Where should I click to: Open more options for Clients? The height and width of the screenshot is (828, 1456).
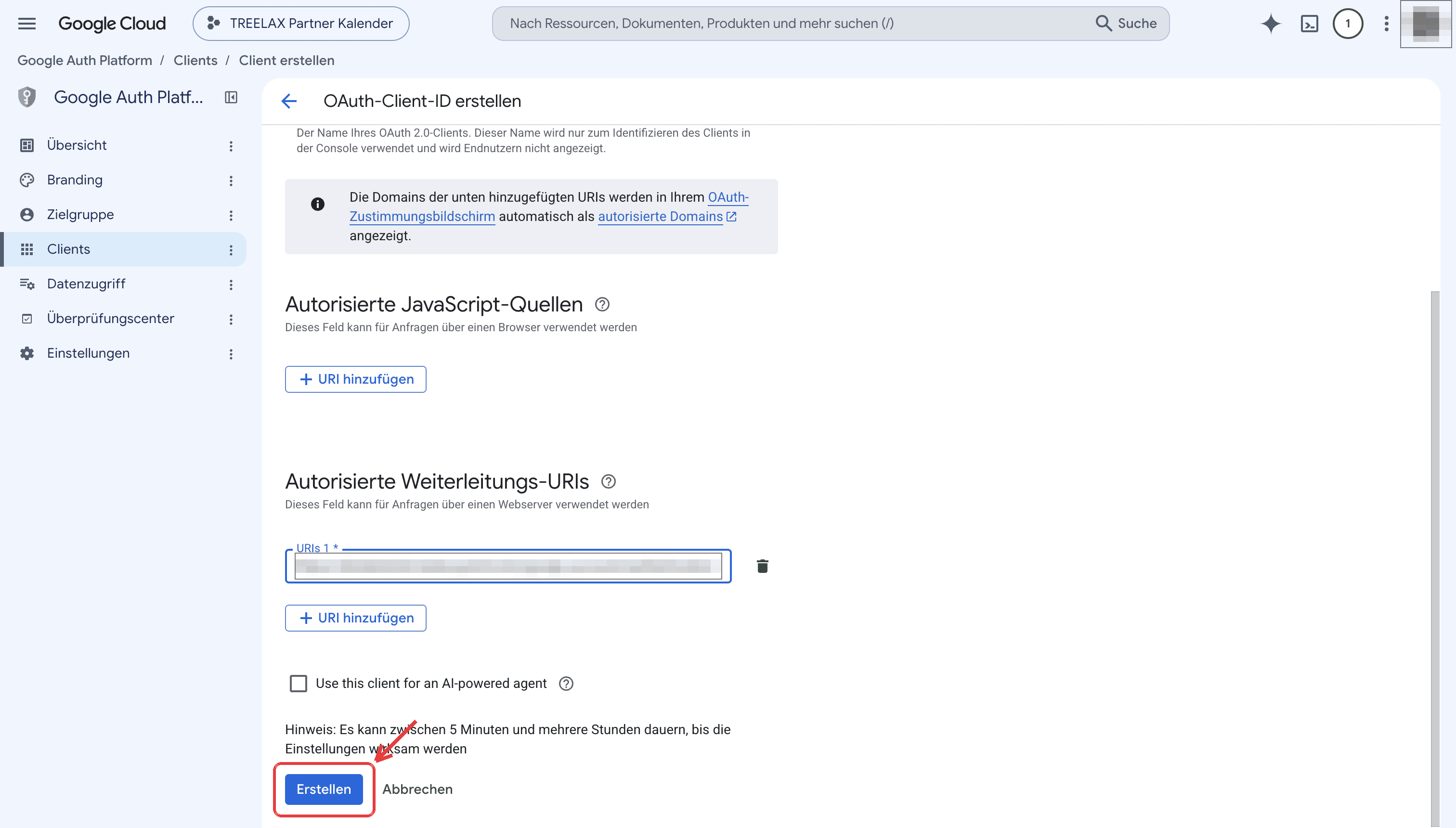coord(231,250)
